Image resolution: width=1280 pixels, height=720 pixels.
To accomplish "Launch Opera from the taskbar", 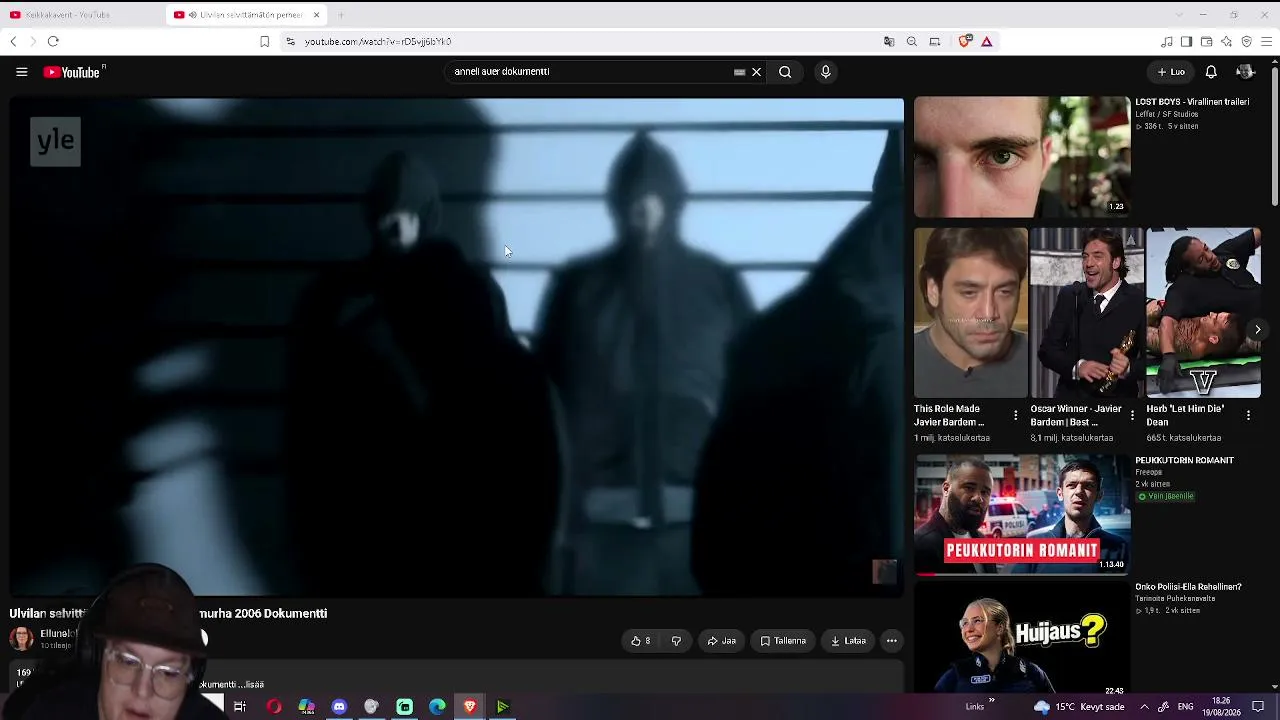I will [x=273, y=707].
